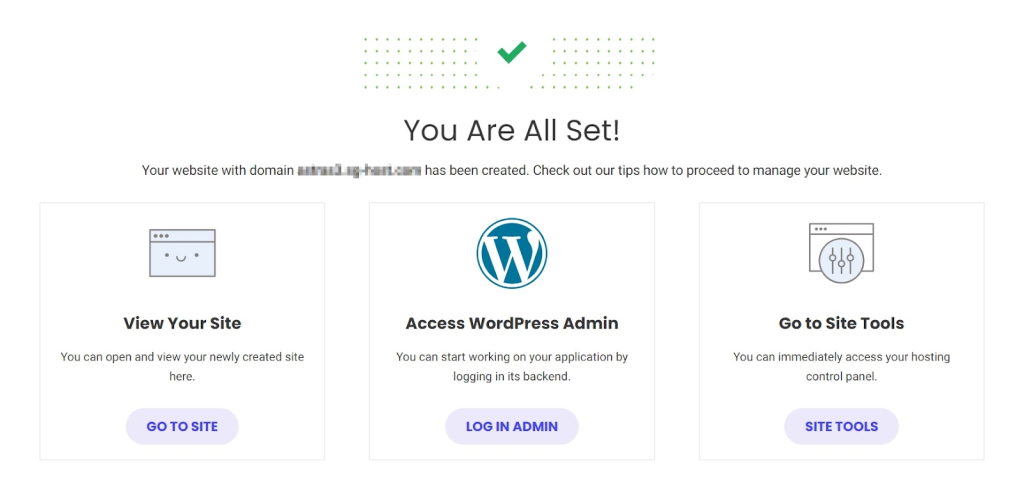The height and width of the screenshot is (502, 1024).
Task: Click the blurred domain name text
Action: click(359, 171)
